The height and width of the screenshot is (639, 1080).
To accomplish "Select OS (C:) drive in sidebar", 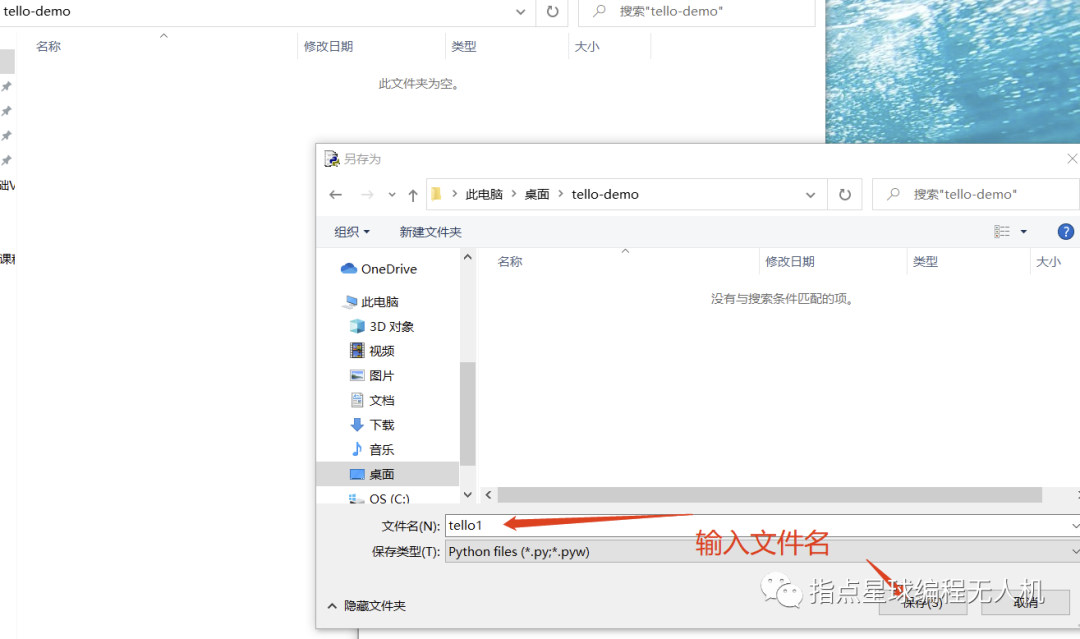I will click(380, 499).
